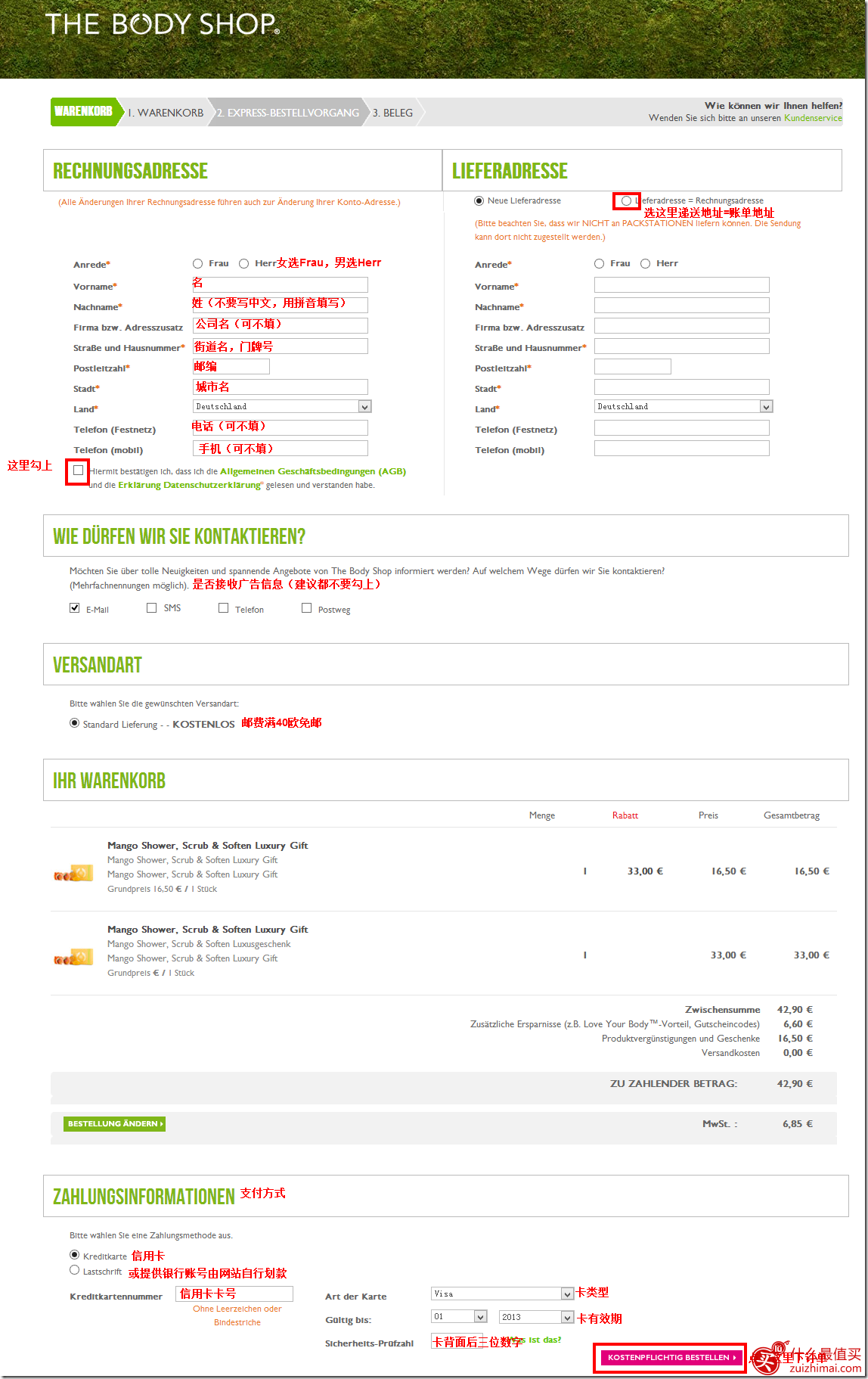The width and height of the screenshot is (868, 1379).
Task: Click first Mango Shower gift product thumbnail
Action: [73, 874]
